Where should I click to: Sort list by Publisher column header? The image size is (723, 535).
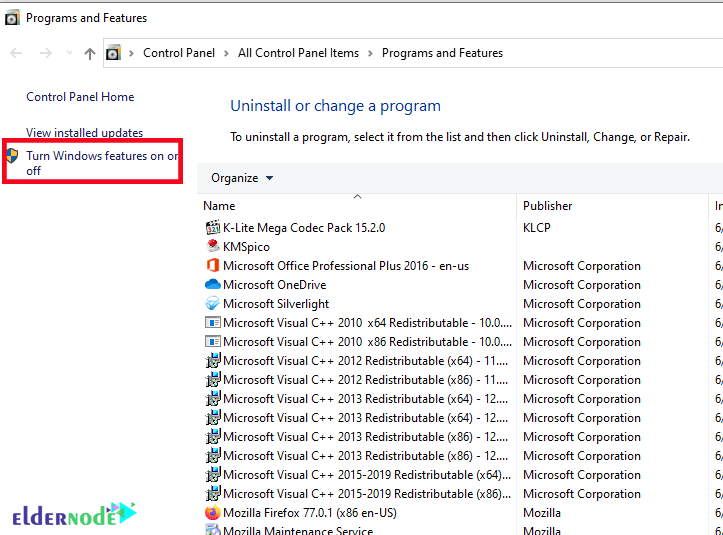point(548,206)
